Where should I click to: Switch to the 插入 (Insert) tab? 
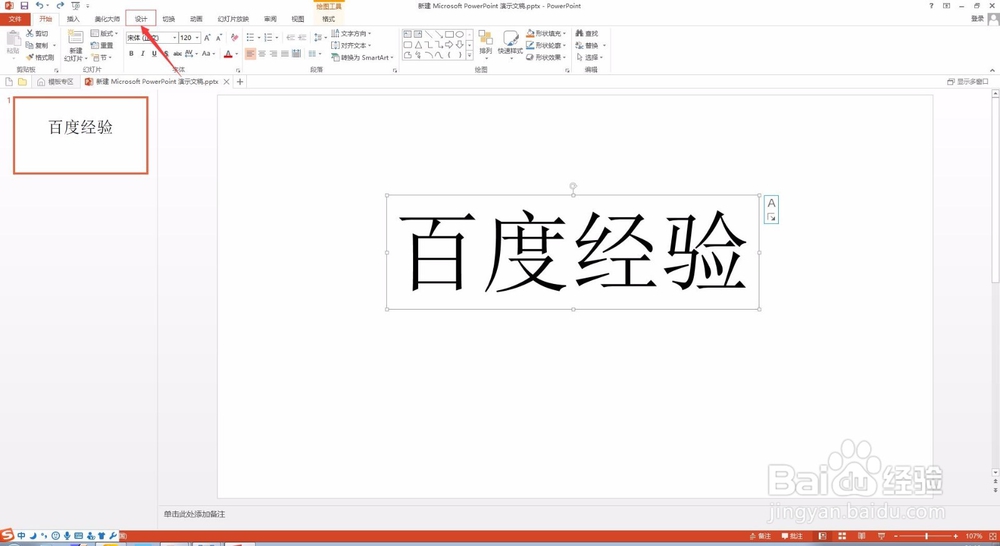coord(73,19)
